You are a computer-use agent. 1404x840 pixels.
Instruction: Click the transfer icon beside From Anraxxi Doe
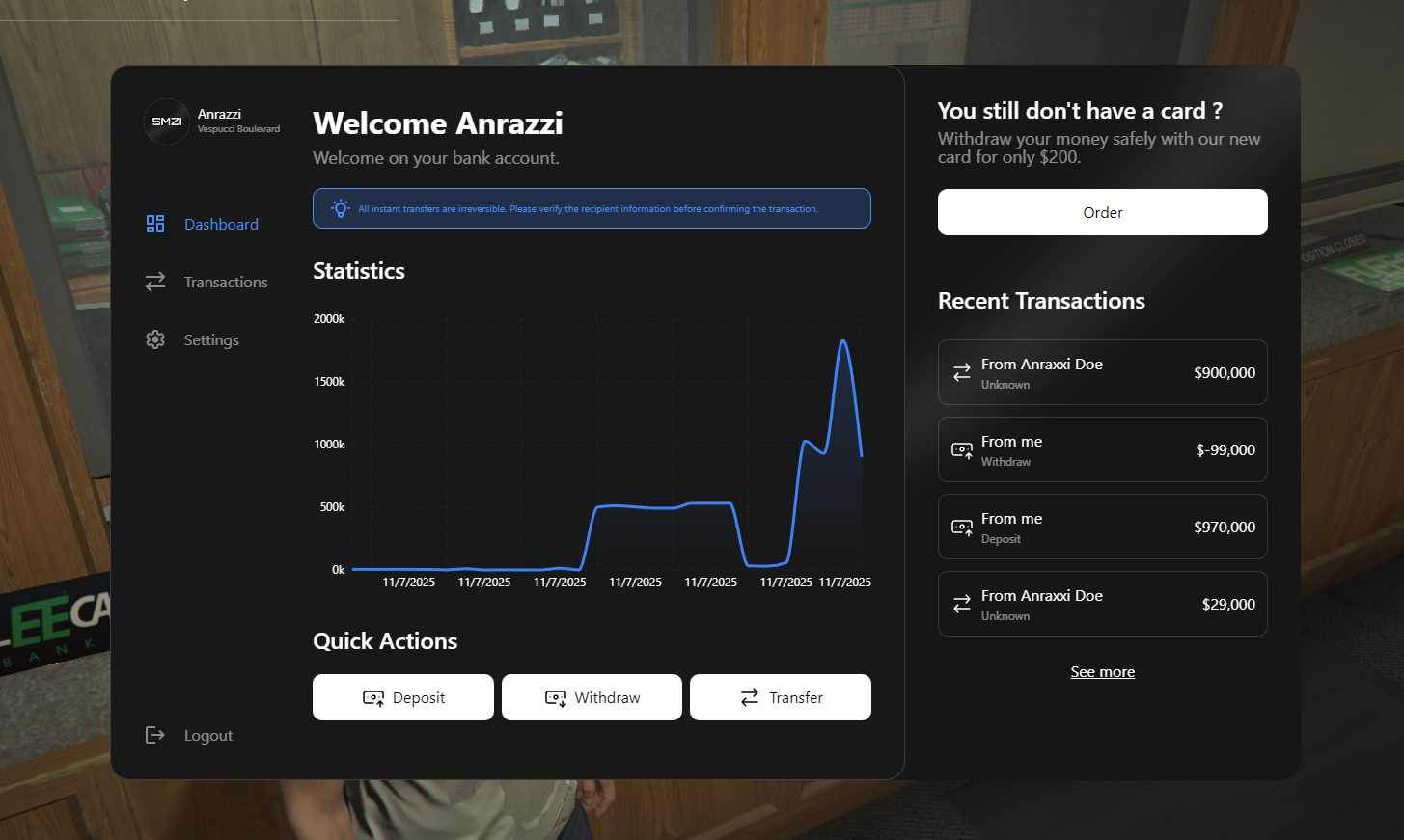point(961,372)
